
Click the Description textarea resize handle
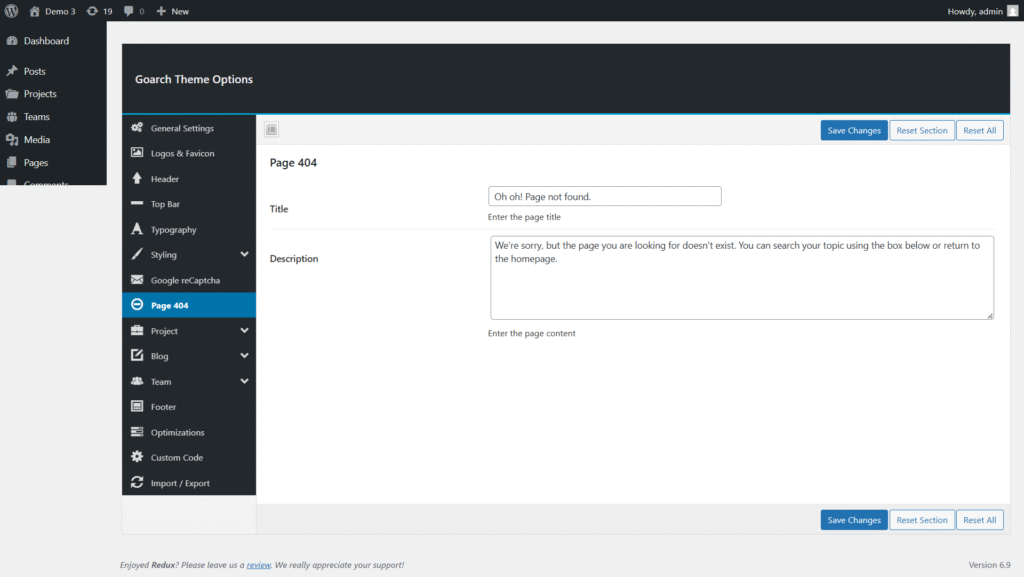click(x=990, y=316)
